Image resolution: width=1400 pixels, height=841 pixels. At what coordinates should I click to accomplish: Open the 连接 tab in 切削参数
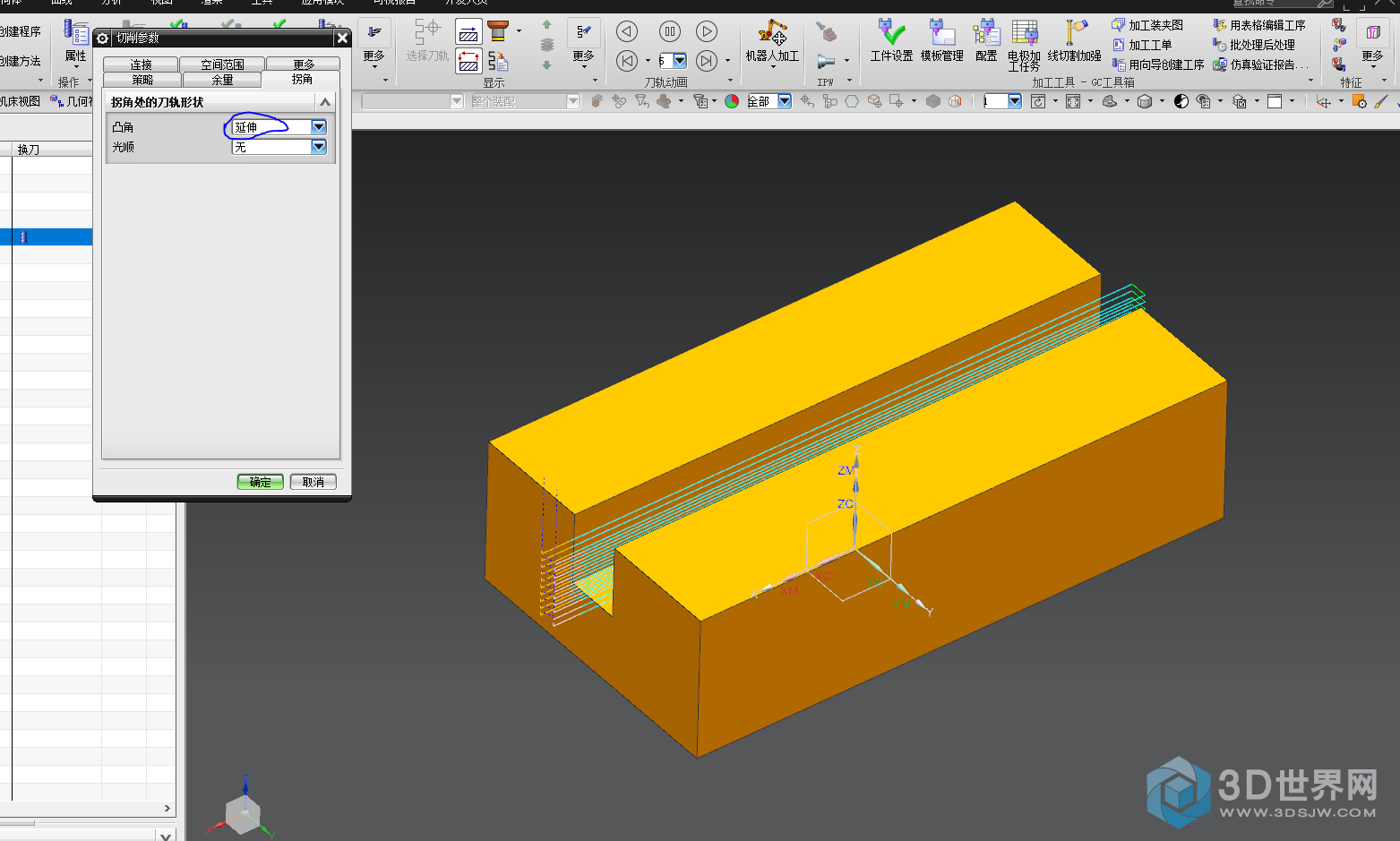(141, 64)
